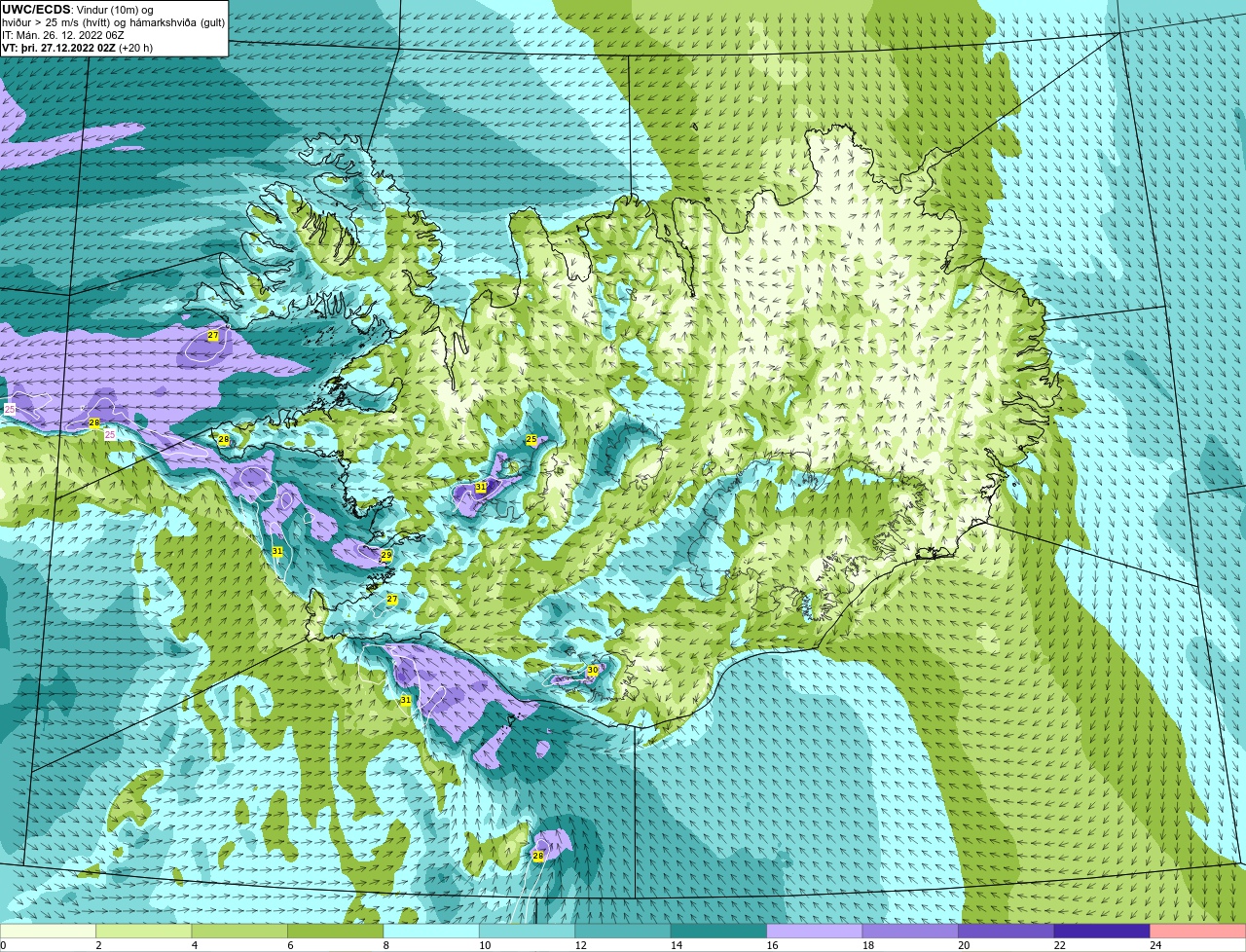Click the '8' scale label on the color bar
Viewport: 1246px width, 952px height.
point(385,944)
